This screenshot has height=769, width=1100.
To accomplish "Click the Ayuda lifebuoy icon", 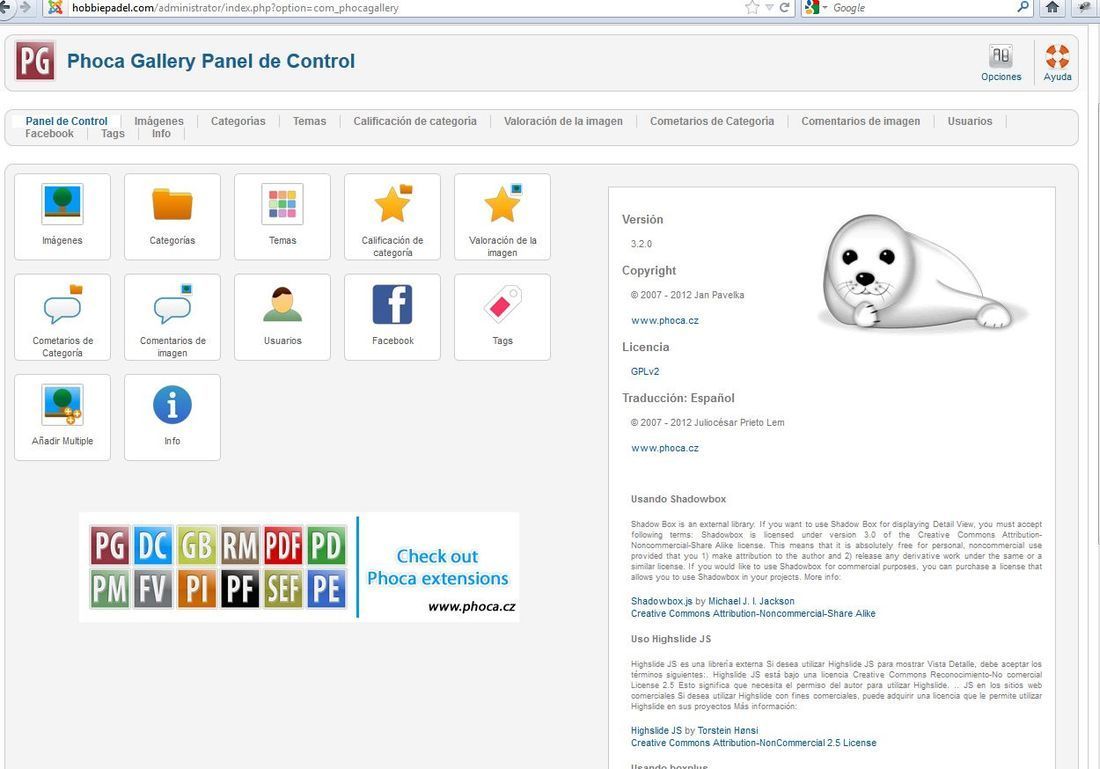I will pyautogui.click(x=1057, y=63).
